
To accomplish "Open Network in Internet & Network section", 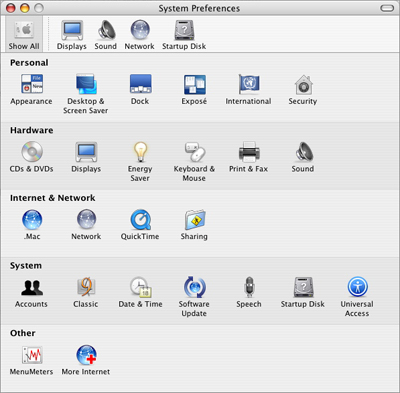I will (x=86, y=225).
